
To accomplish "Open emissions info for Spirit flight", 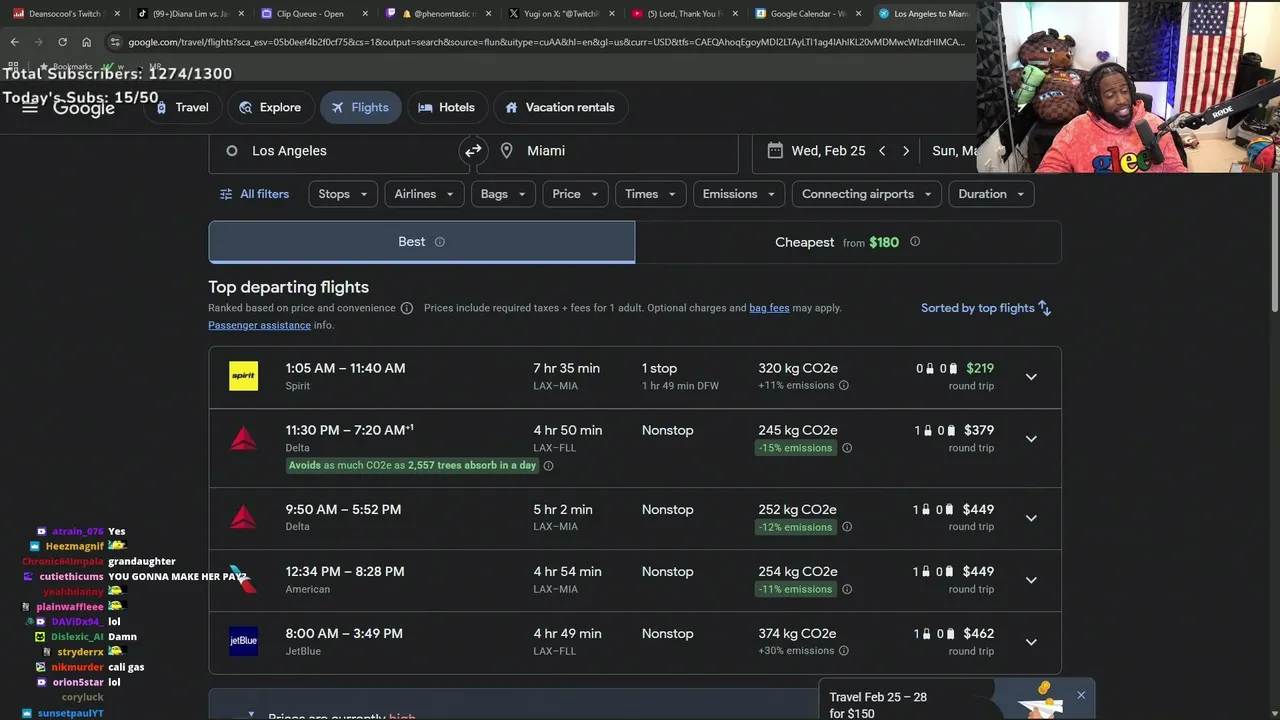I will [844, 386].
